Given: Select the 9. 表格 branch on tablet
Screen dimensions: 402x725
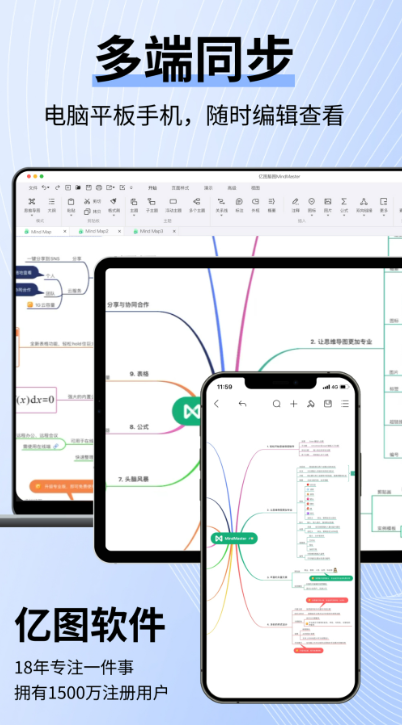Looking at the screenshot, I should pos(139,374).
